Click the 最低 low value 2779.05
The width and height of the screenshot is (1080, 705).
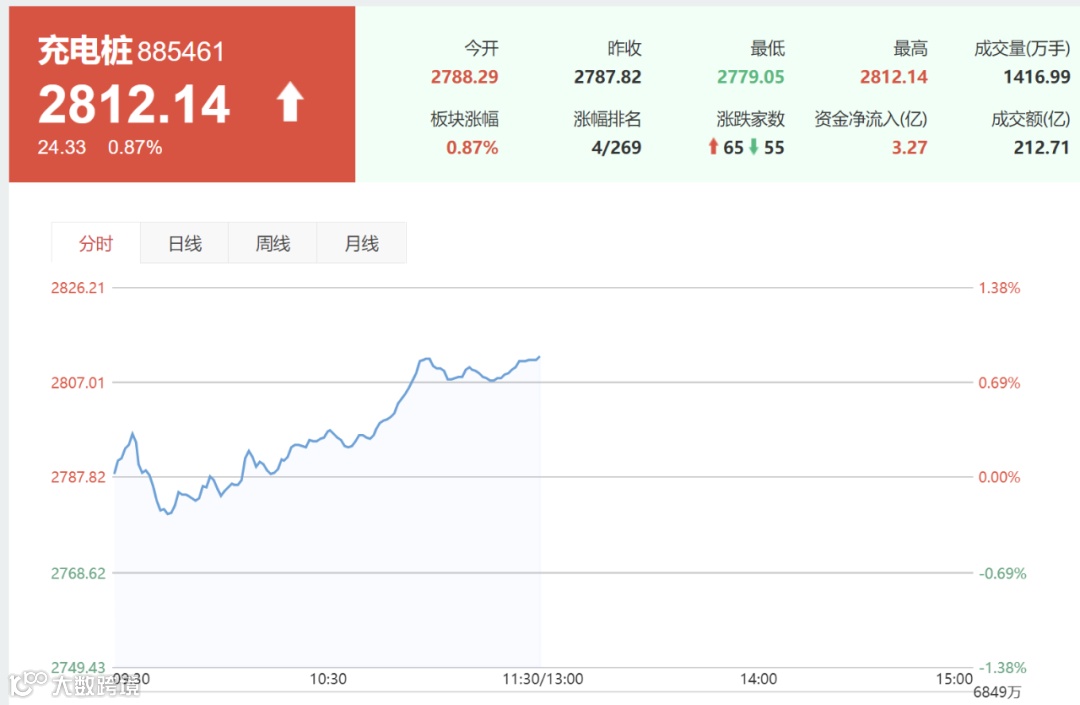(x=751, y=77)
